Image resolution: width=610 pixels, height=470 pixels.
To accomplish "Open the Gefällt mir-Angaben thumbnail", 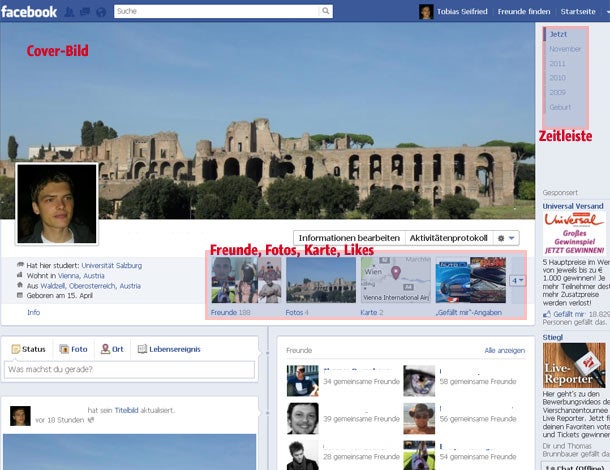I will [x=471, y=280].
